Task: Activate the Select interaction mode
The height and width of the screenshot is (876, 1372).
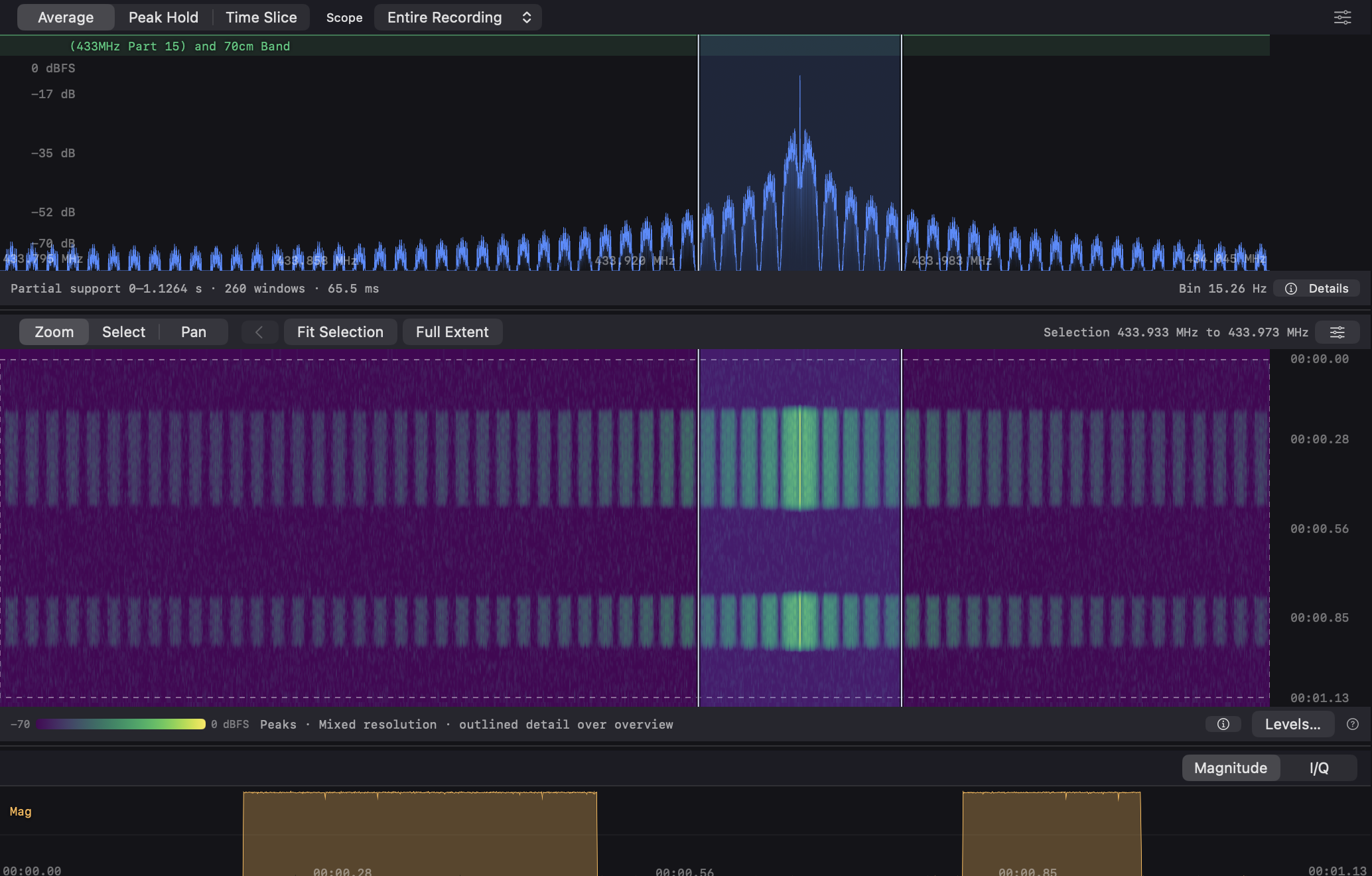Action: (x=123, y=332)
